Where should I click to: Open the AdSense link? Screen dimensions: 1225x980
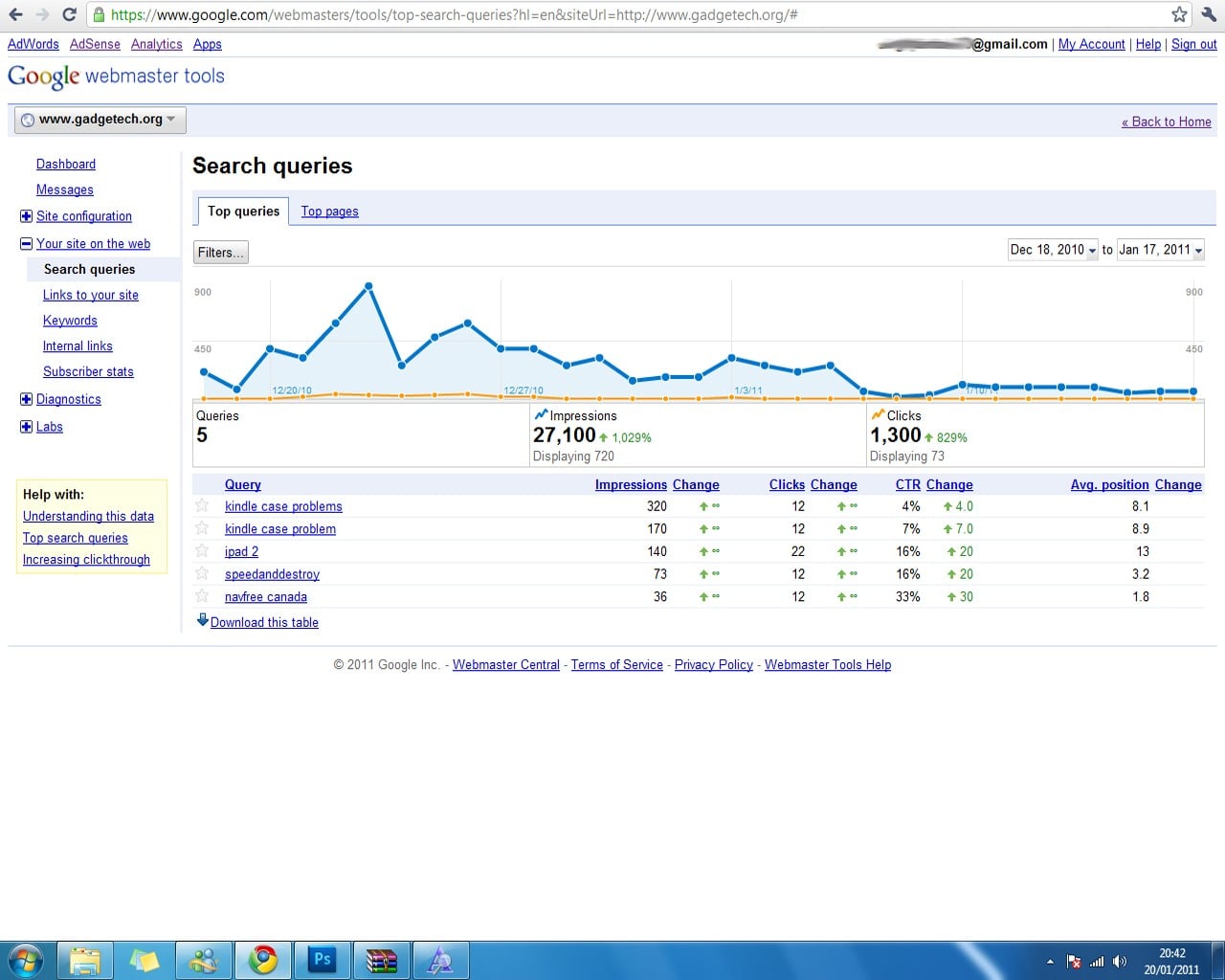(95, 44)
